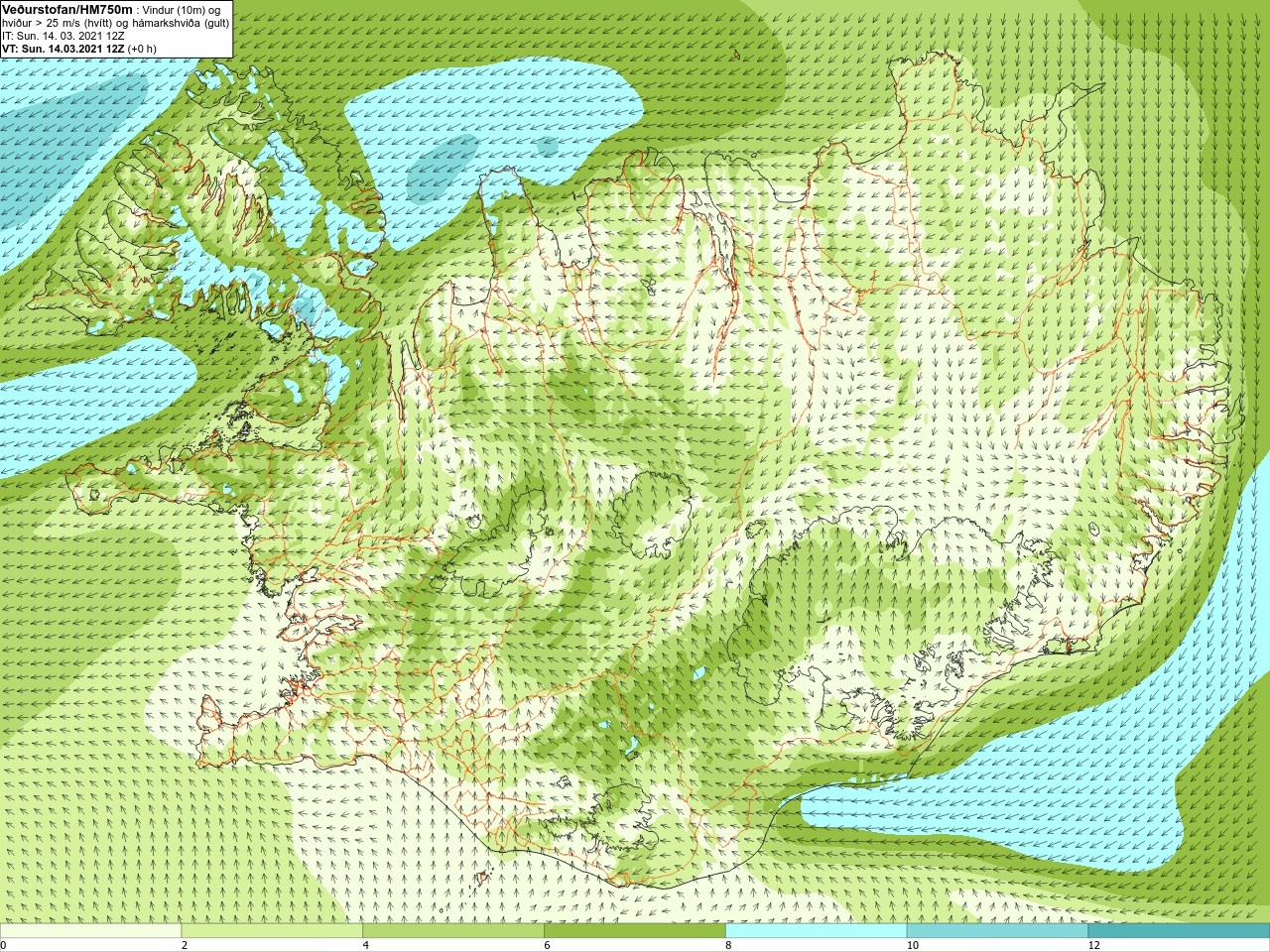The image size is (1270, 952).
Task: Click the legend scale value 8
Action: [729, 945]
